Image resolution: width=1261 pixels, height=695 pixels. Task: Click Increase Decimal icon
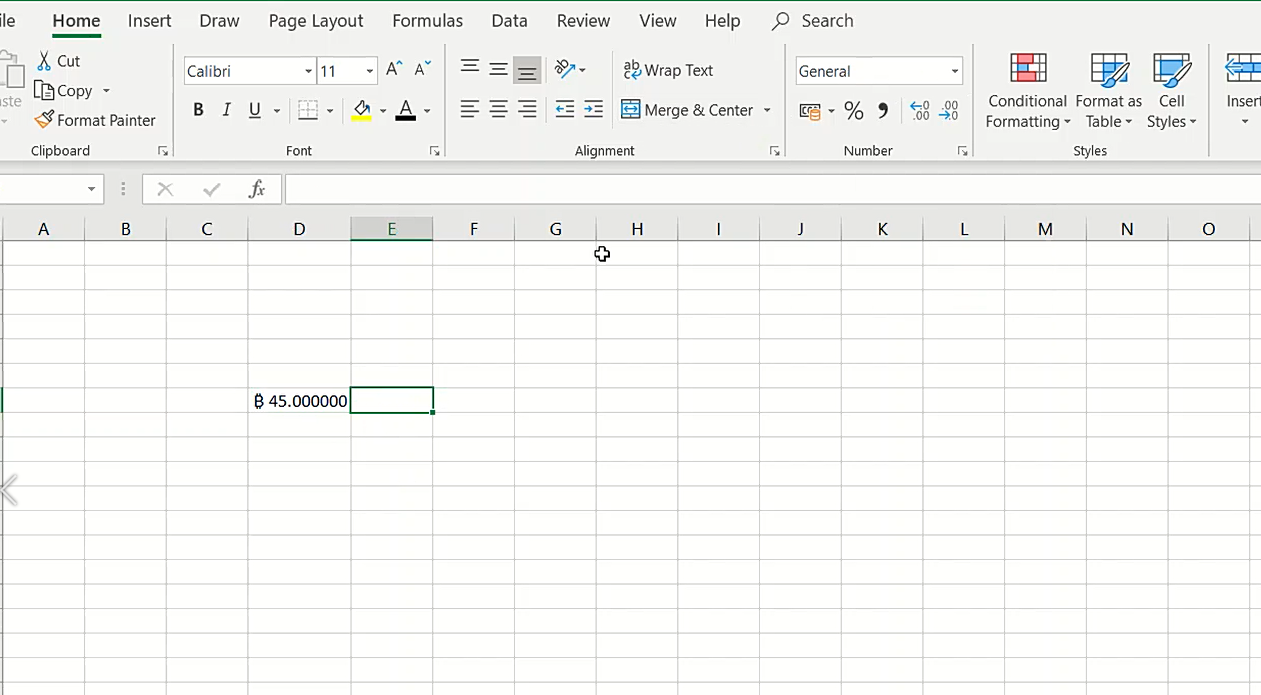(920, 111)
